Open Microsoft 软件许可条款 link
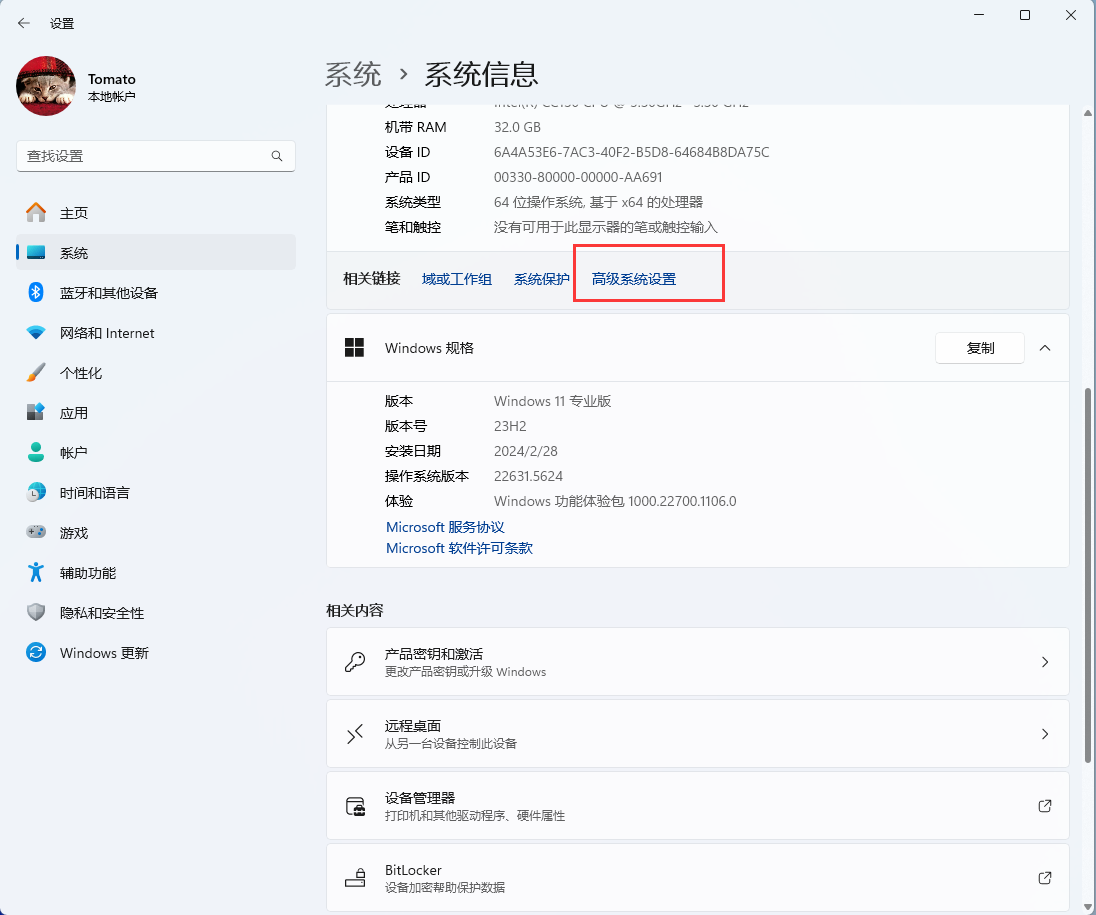 coord(459,548)
